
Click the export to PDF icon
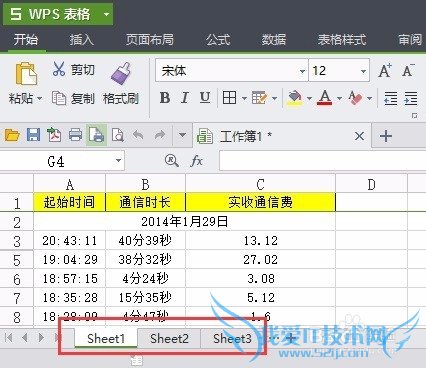(x=54, y=135)
